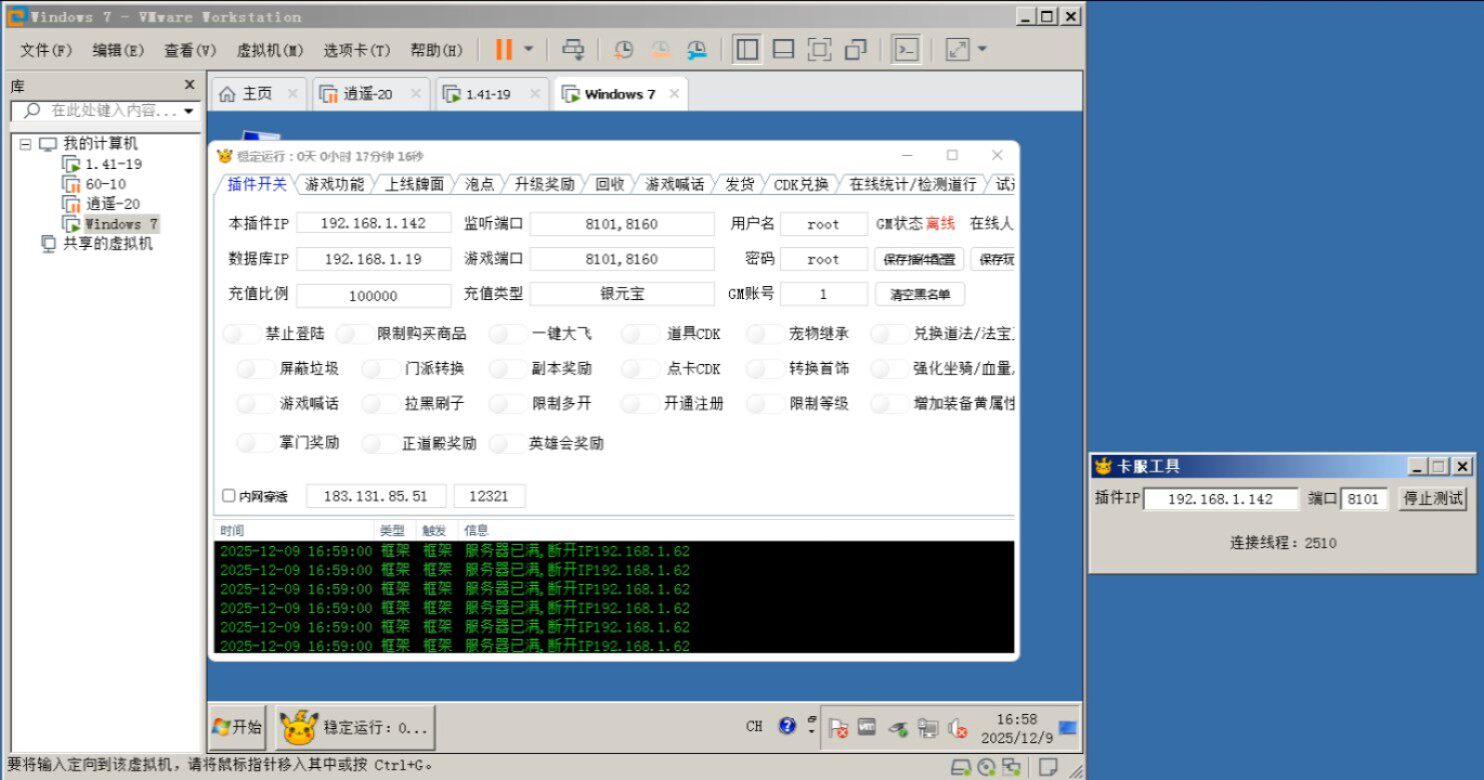Revert to the previous snapshot
The image size is (1484, 780).
[x=660, y=49]
